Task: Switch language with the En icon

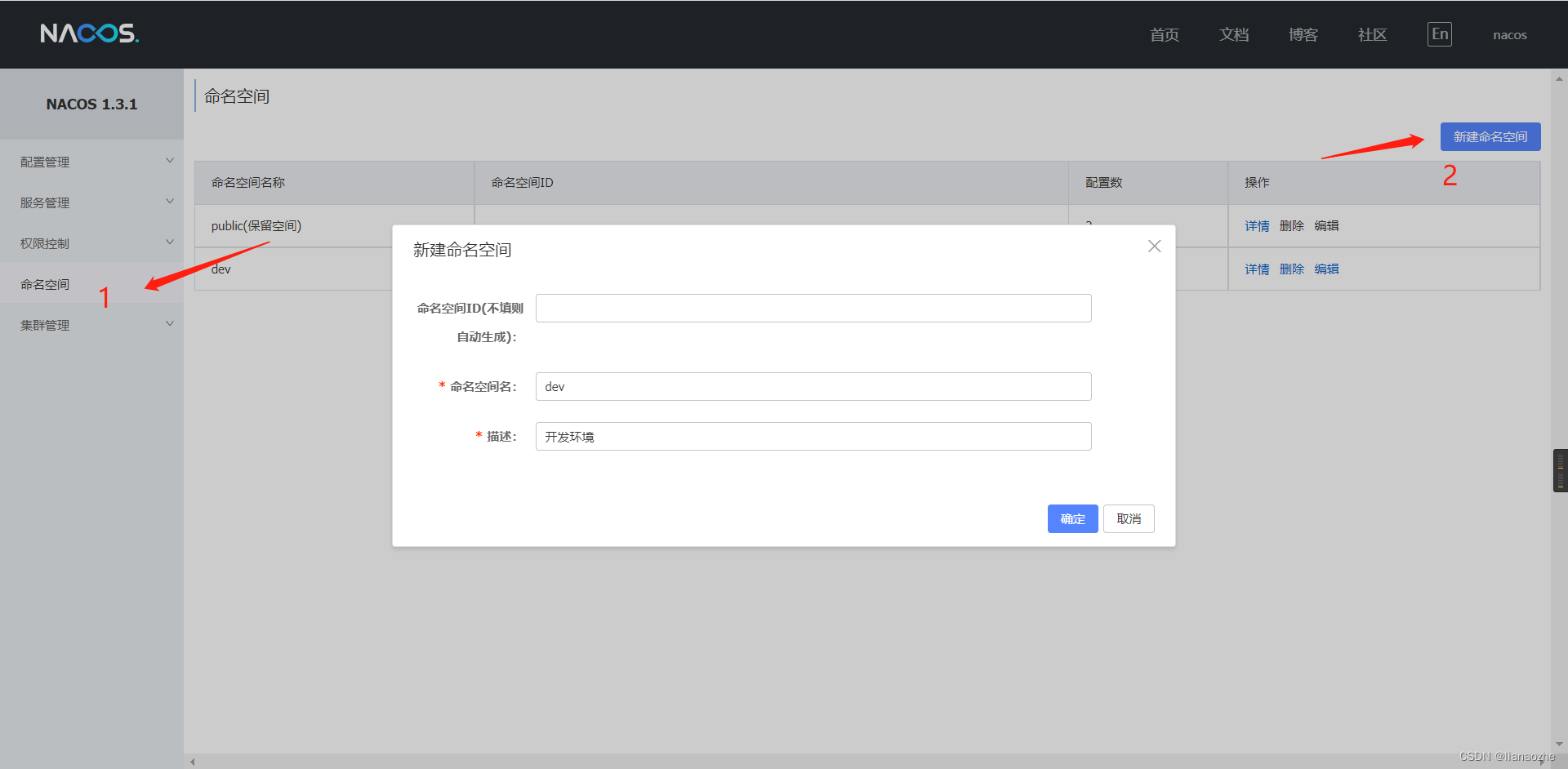Action: tap(1439, 34)
